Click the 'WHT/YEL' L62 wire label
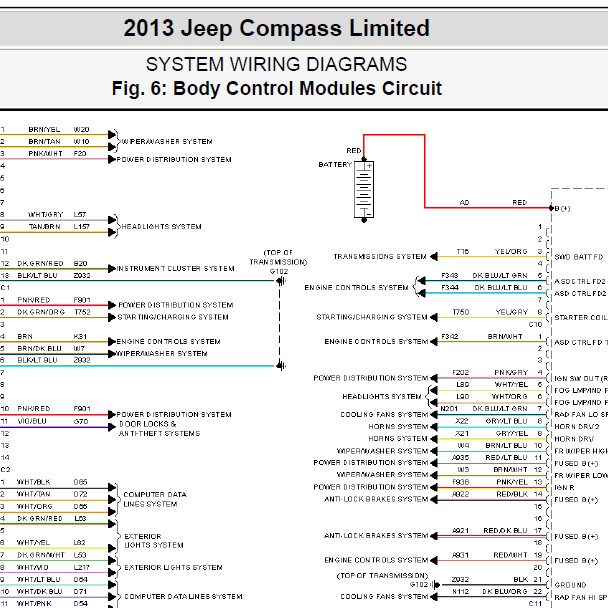Image resolution: width=608 pixels, height=608 pixels. click(x=33, y=542)
